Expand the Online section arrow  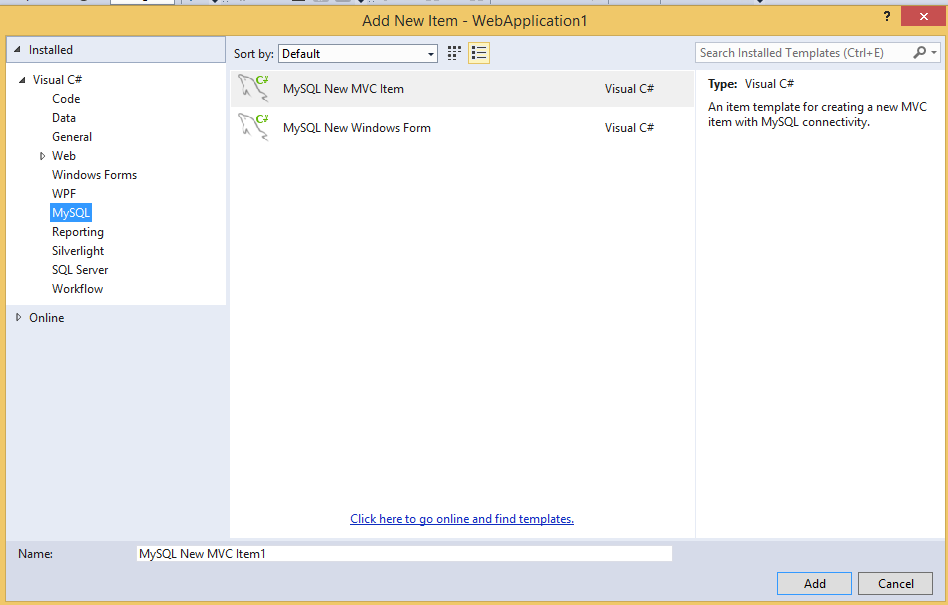pos(19,317)
